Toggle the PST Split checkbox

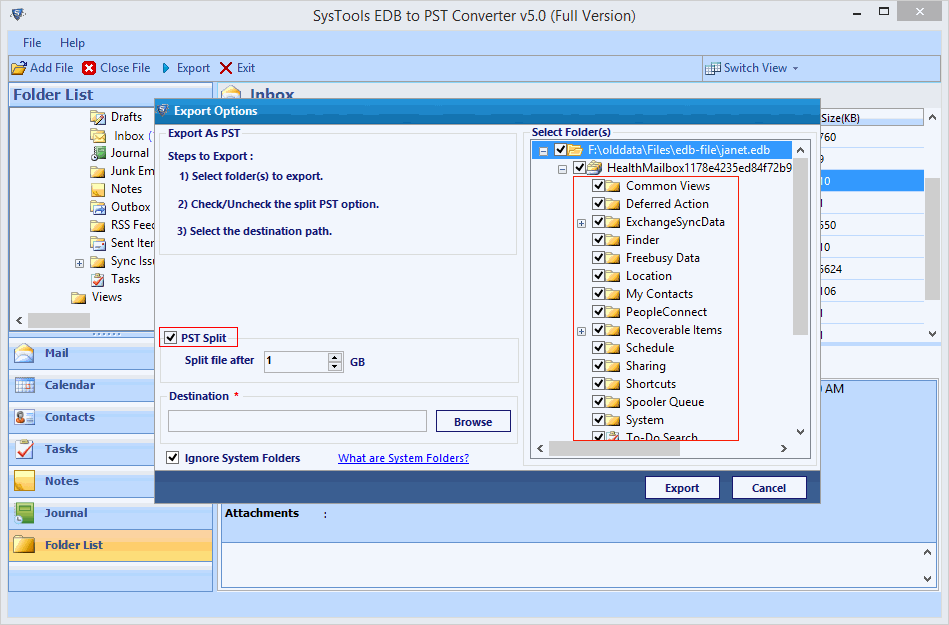coord(171,338)
